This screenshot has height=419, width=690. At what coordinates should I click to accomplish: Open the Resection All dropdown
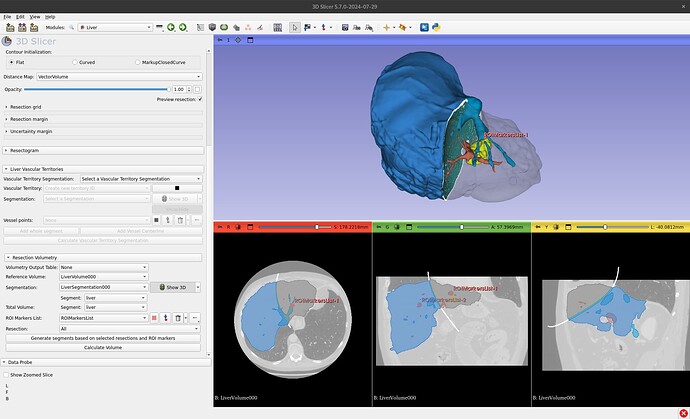coord(130,329)
